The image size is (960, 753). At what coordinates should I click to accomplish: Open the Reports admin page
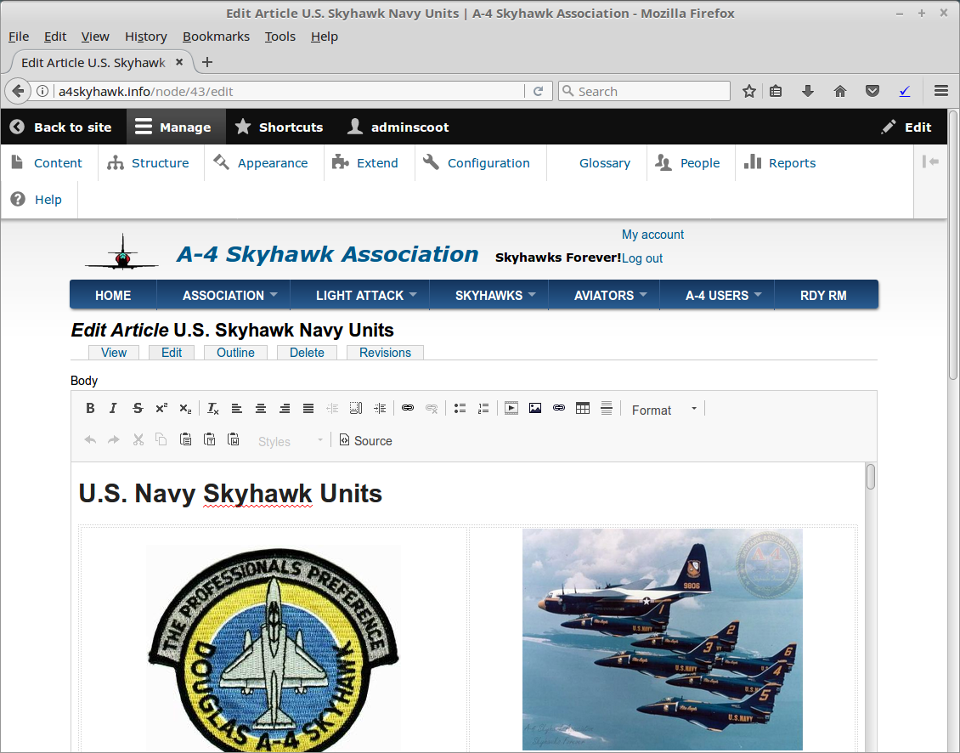click(781, 163)
